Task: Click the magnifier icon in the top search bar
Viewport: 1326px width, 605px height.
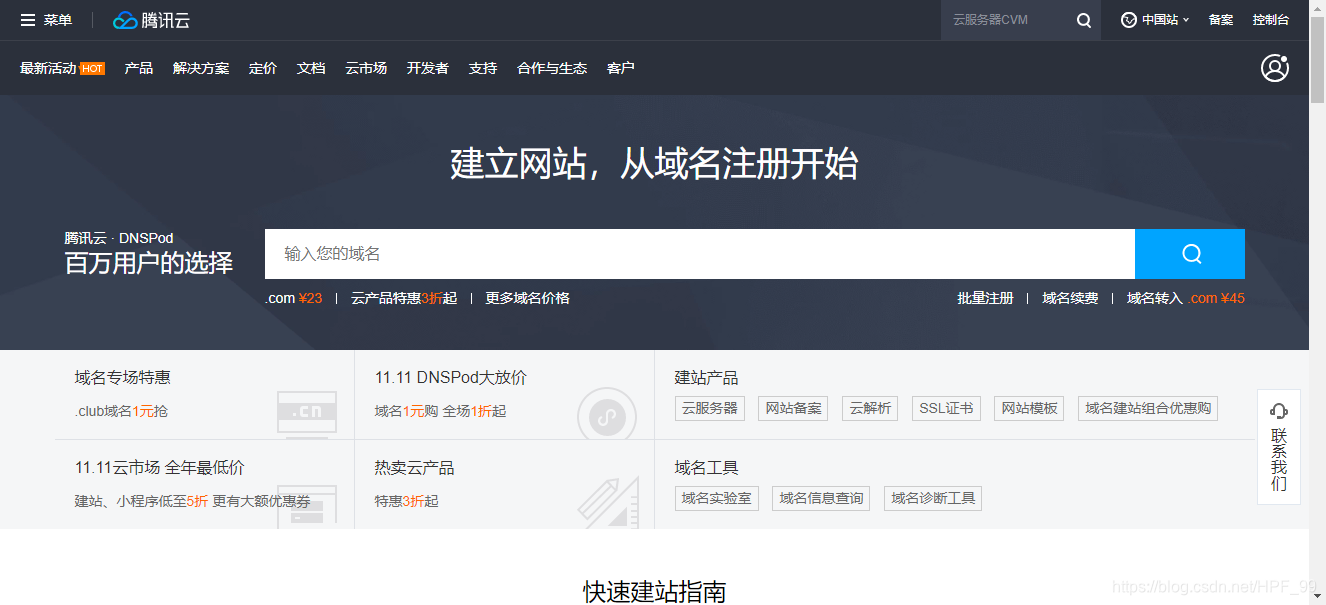Action: [x=1083, y=19]
